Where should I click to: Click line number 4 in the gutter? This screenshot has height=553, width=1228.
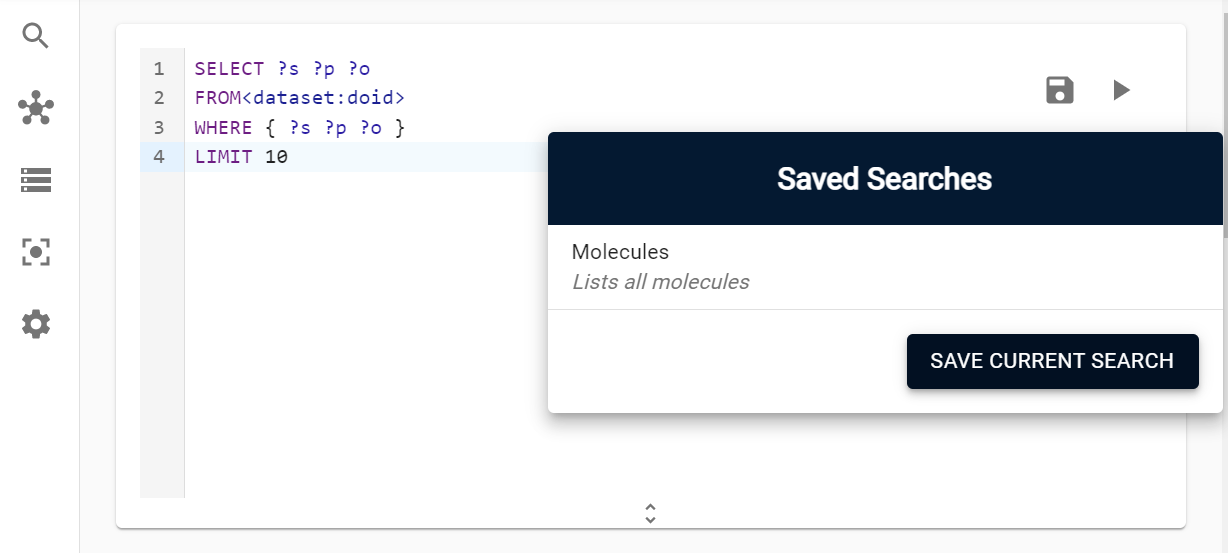(159, 157)
